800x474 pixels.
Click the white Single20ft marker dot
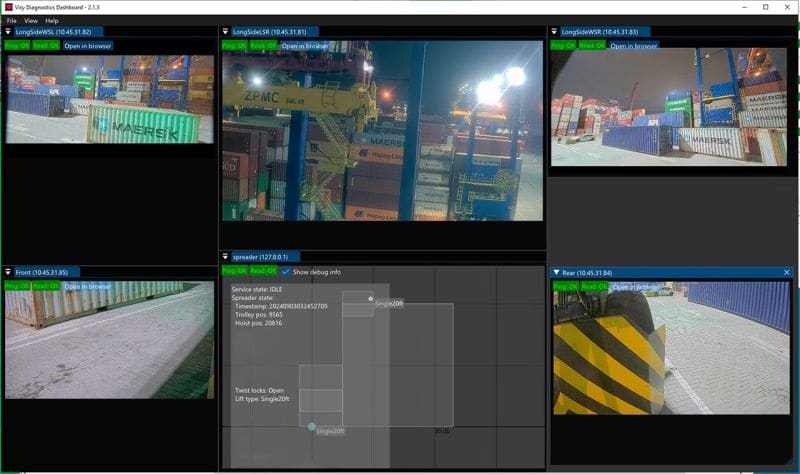click(x=370, y=299)
